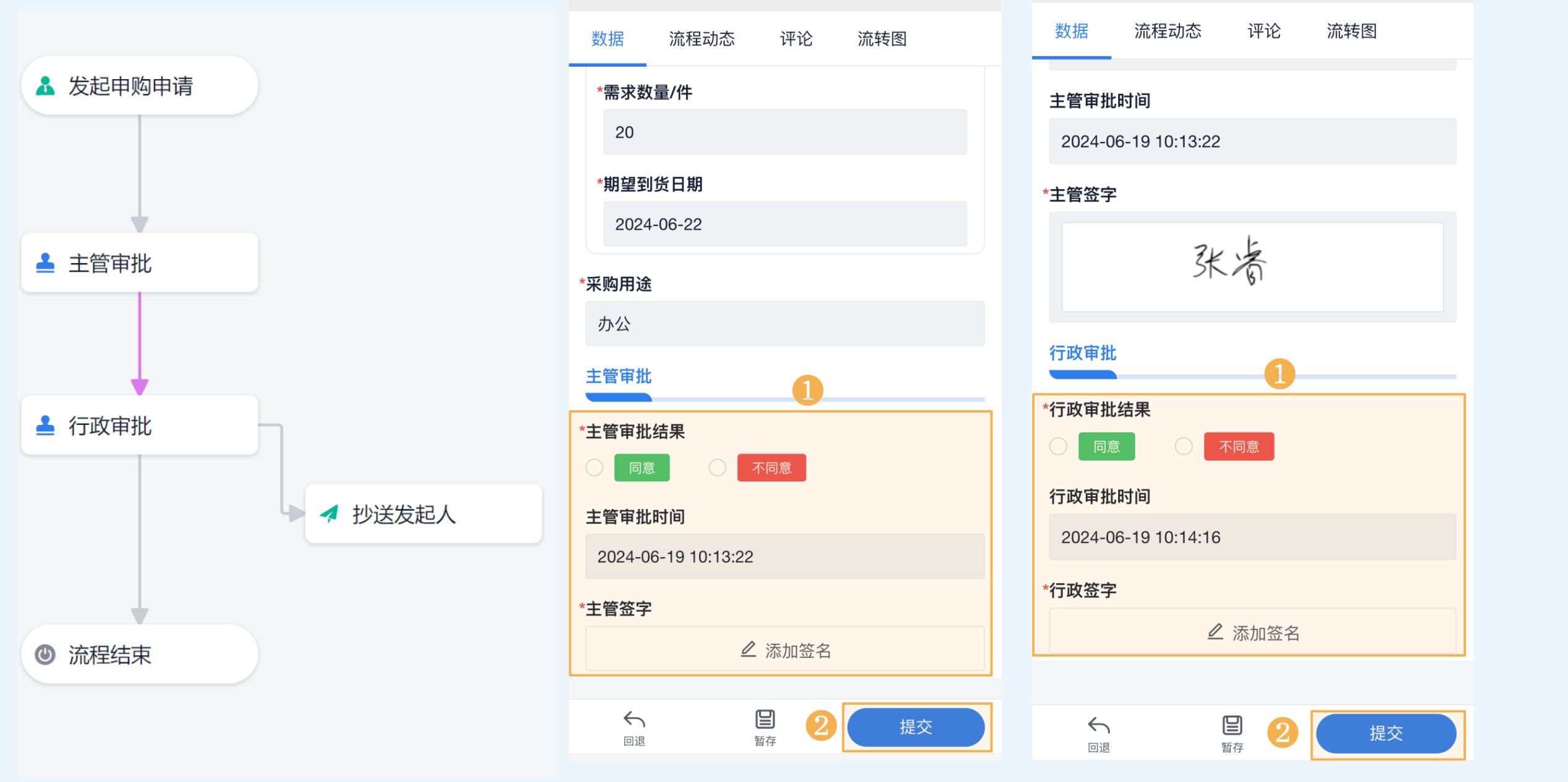Select 不同意 radio under 行政审批结果
The height and width of the screenshot is (782, 1568).
pyautogui.click(x=1183, y=446)
